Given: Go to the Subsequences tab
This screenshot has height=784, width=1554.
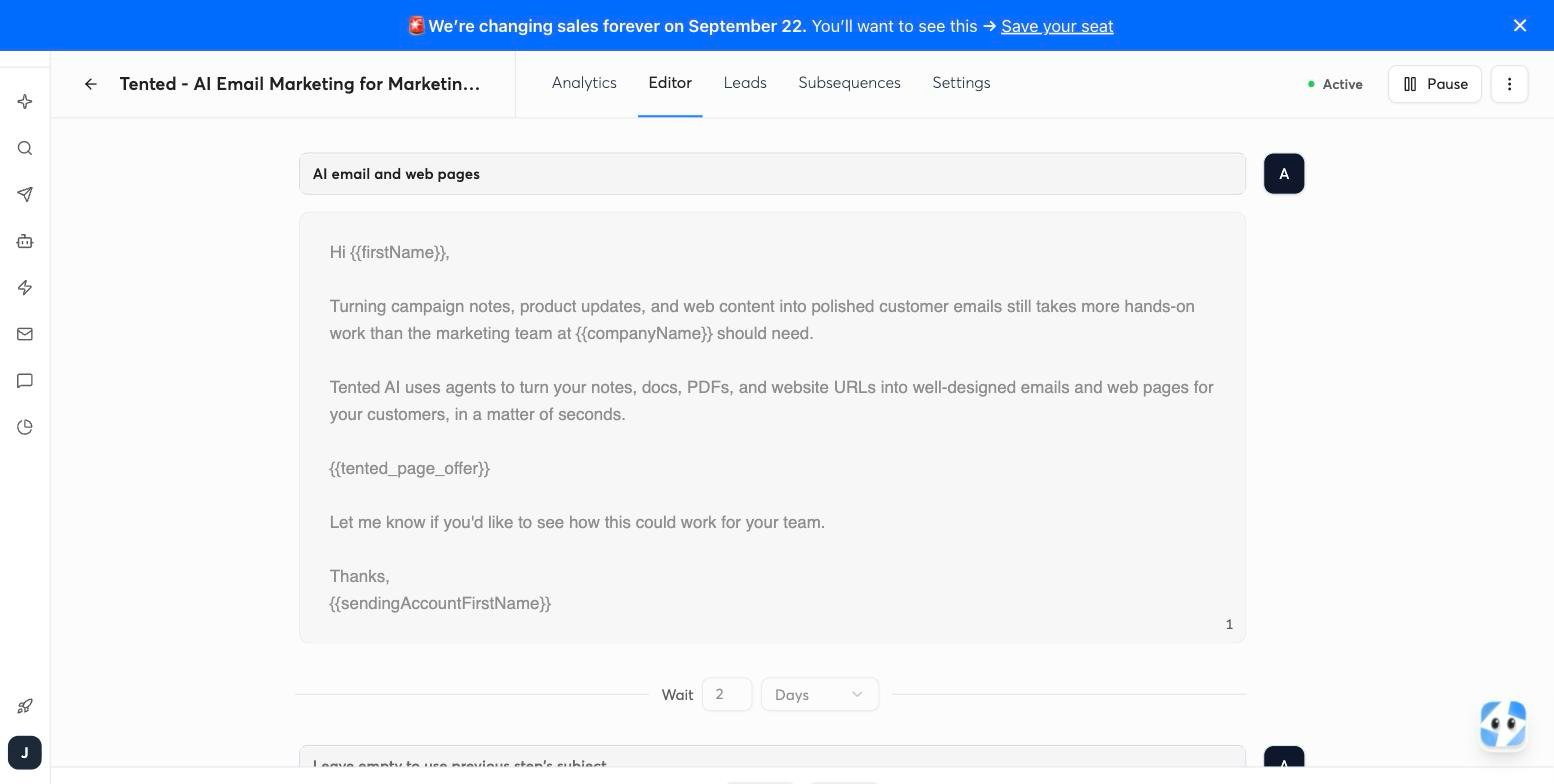Looking at the screenshot, I should [849, 83].
